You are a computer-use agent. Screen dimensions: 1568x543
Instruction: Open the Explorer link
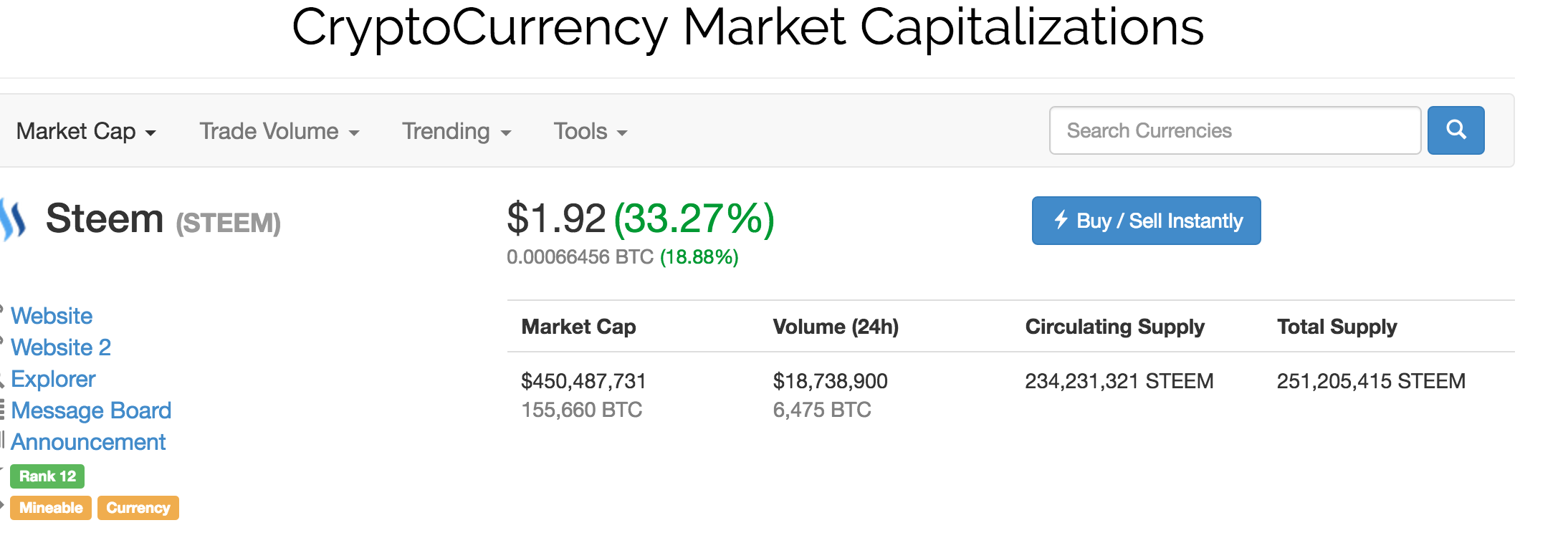(x=53, y=379)
